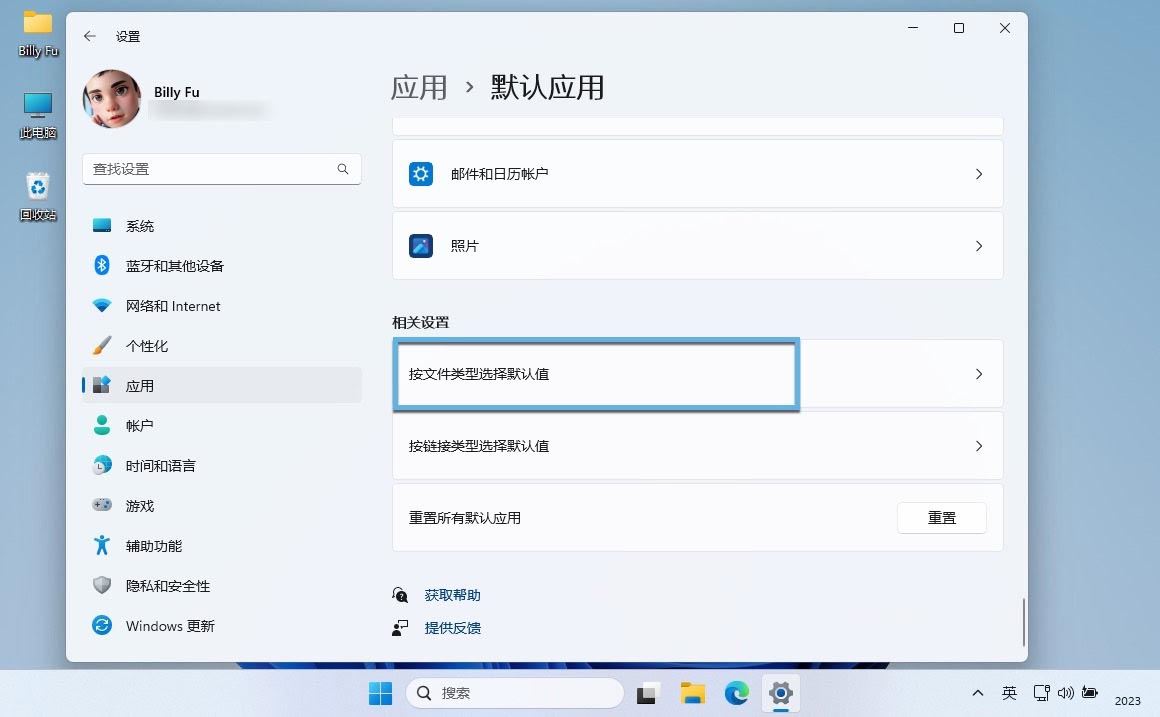Screen dimensions: 1160x717
Task: Click the 查找设置 search field
Action: pos(210,169)
